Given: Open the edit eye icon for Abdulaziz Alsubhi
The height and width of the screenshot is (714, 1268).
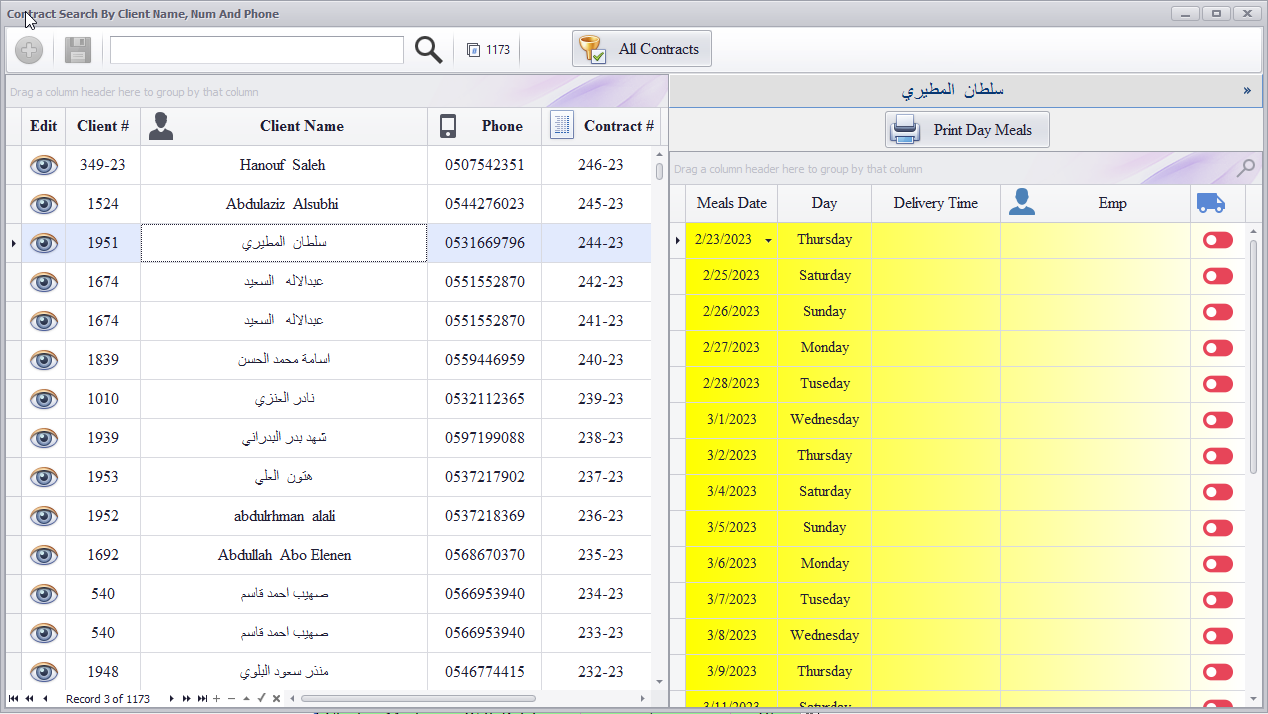Looking at the screenshot, I should point(44,204).
